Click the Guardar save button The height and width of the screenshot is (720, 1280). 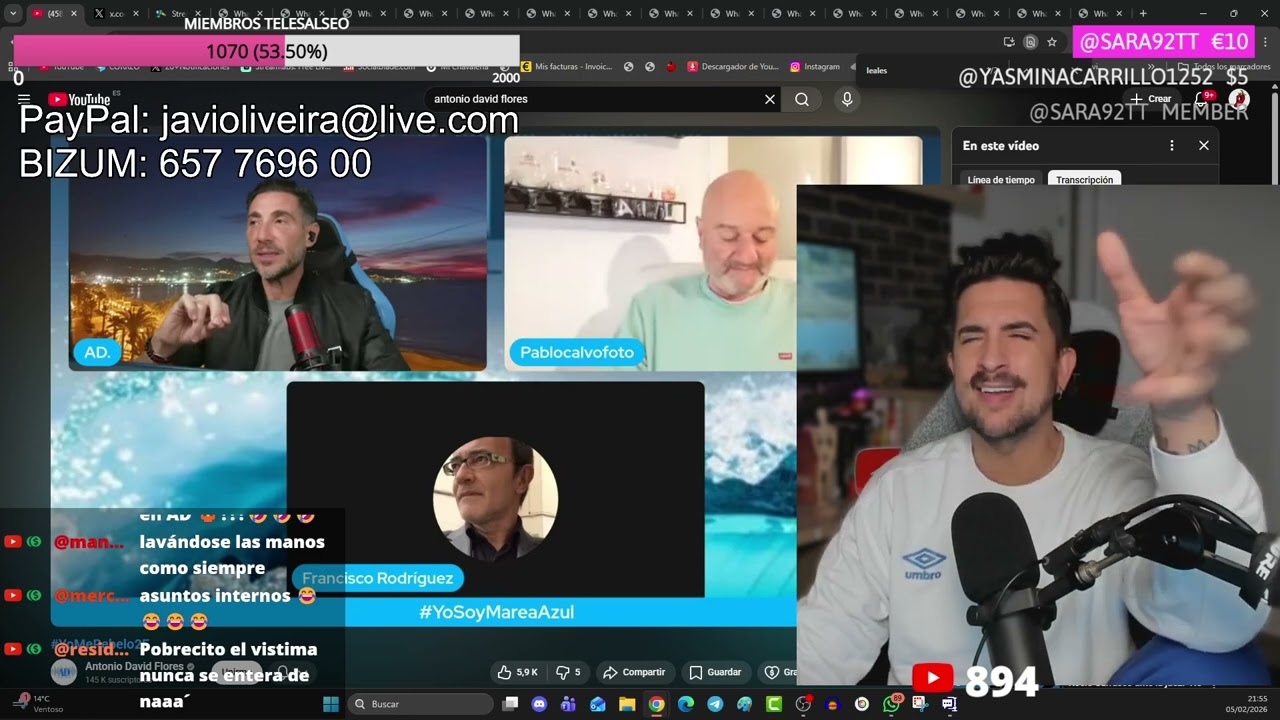(x=716, y=672)
